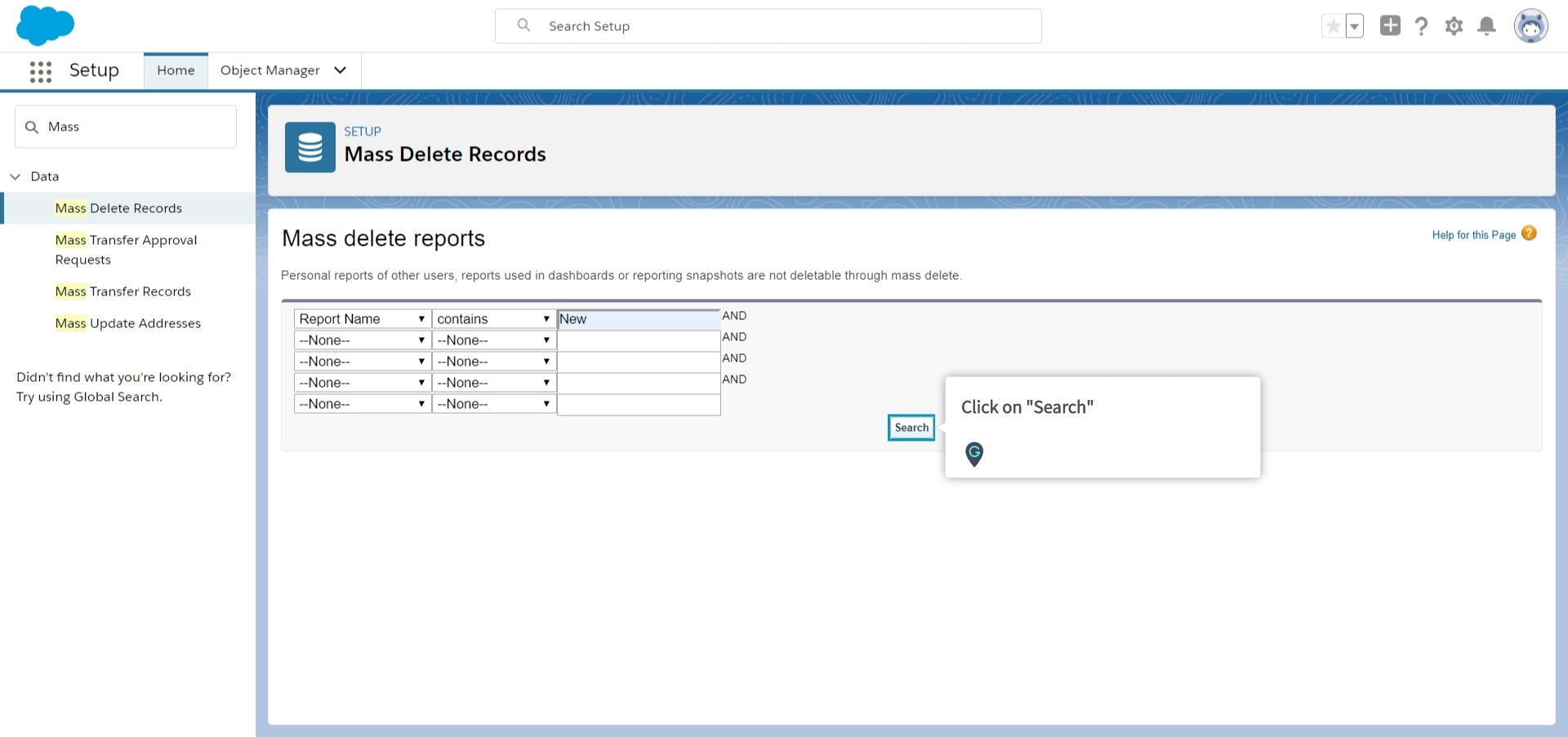Image resolution: width=1568 pixels, height=737 pixels.
Task: Click the magnifier in the Quick Find sidebar
Action: coord(33,127)
